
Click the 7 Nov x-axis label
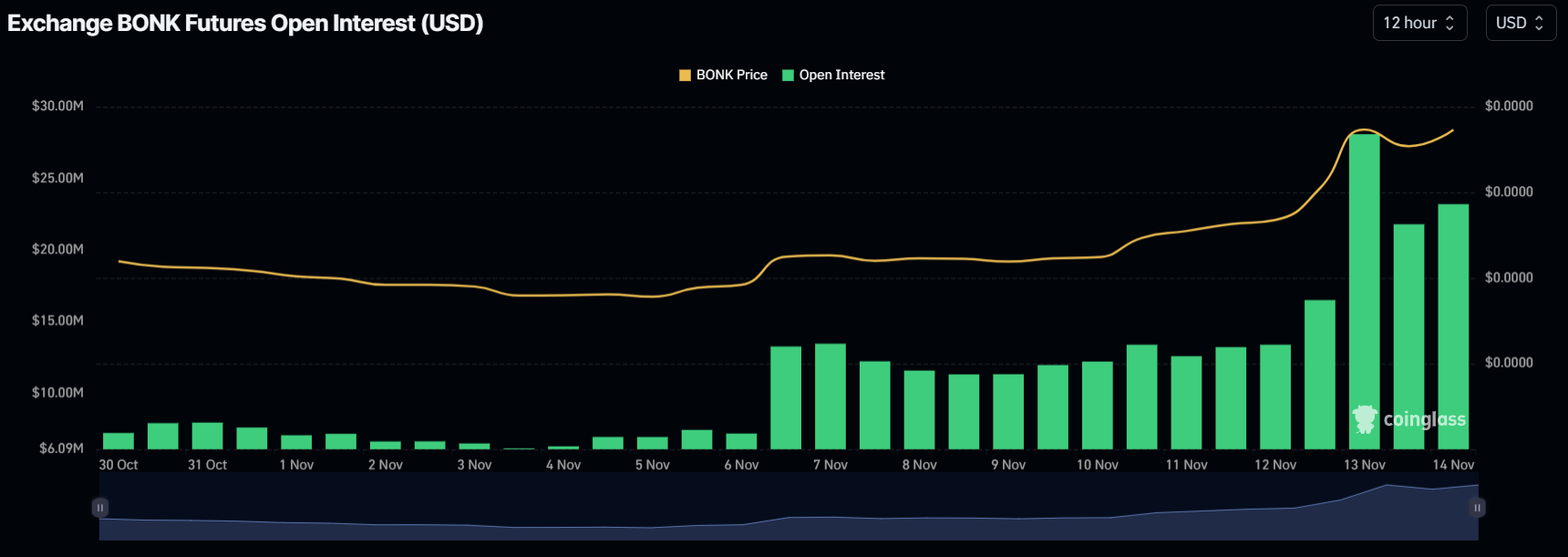click(830, 465)
